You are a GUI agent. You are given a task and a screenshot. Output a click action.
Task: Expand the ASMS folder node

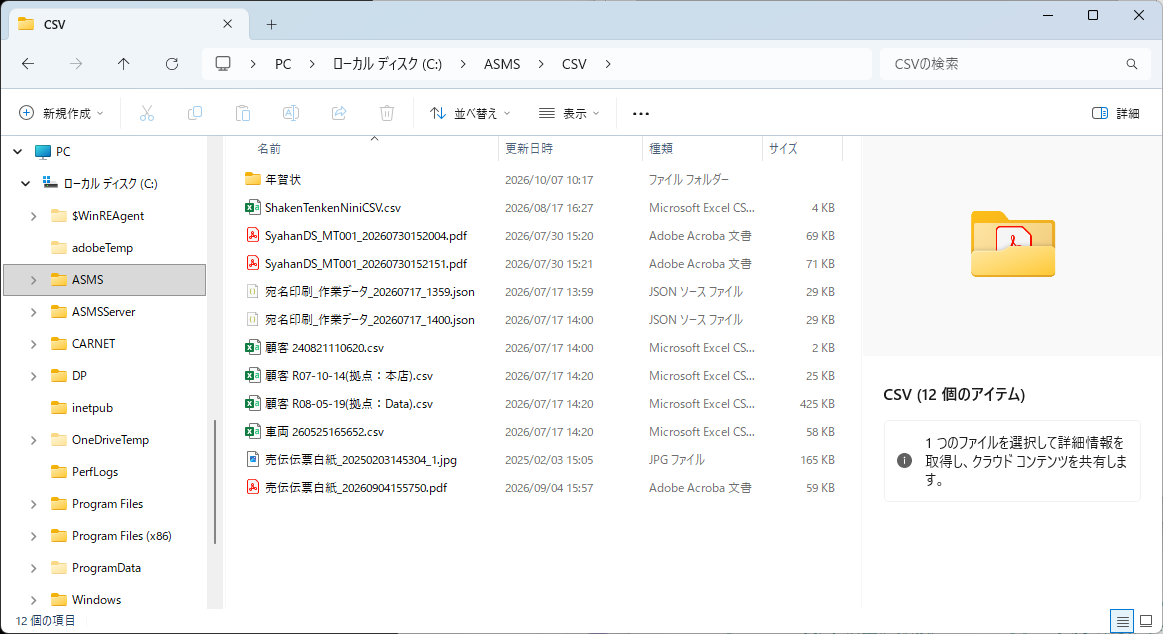pyautogui.click(x=33, y=280)
